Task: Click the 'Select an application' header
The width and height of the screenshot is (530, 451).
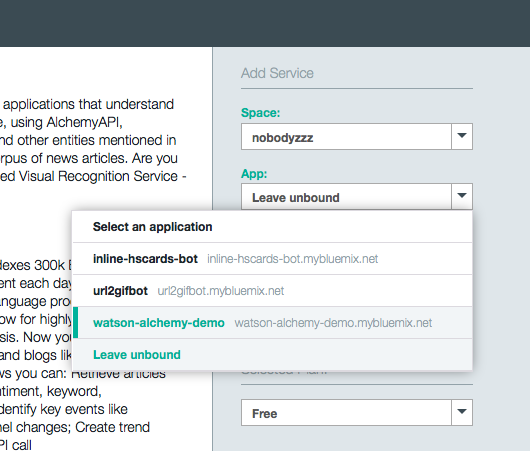Action: tap(152, 227)
